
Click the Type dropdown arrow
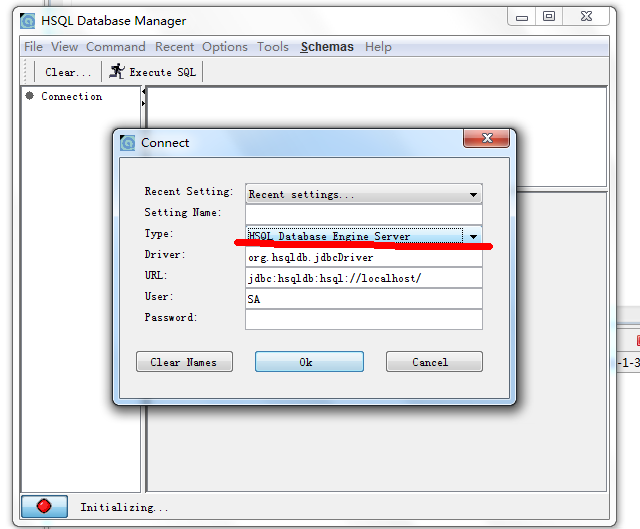click(x=473, y=236)
